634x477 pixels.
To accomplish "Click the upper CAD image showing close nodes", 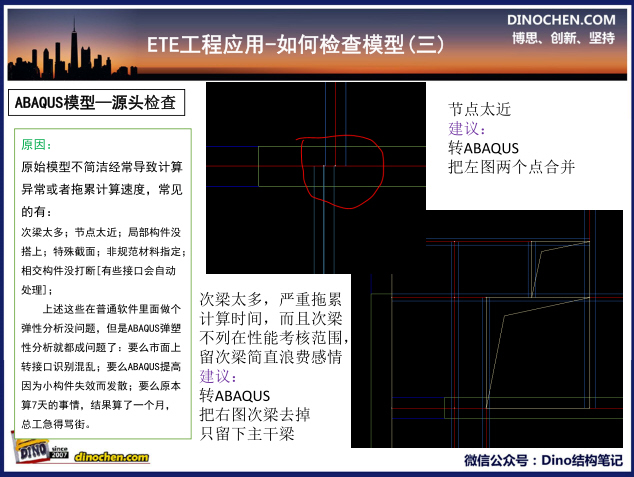I will point(316,178).
